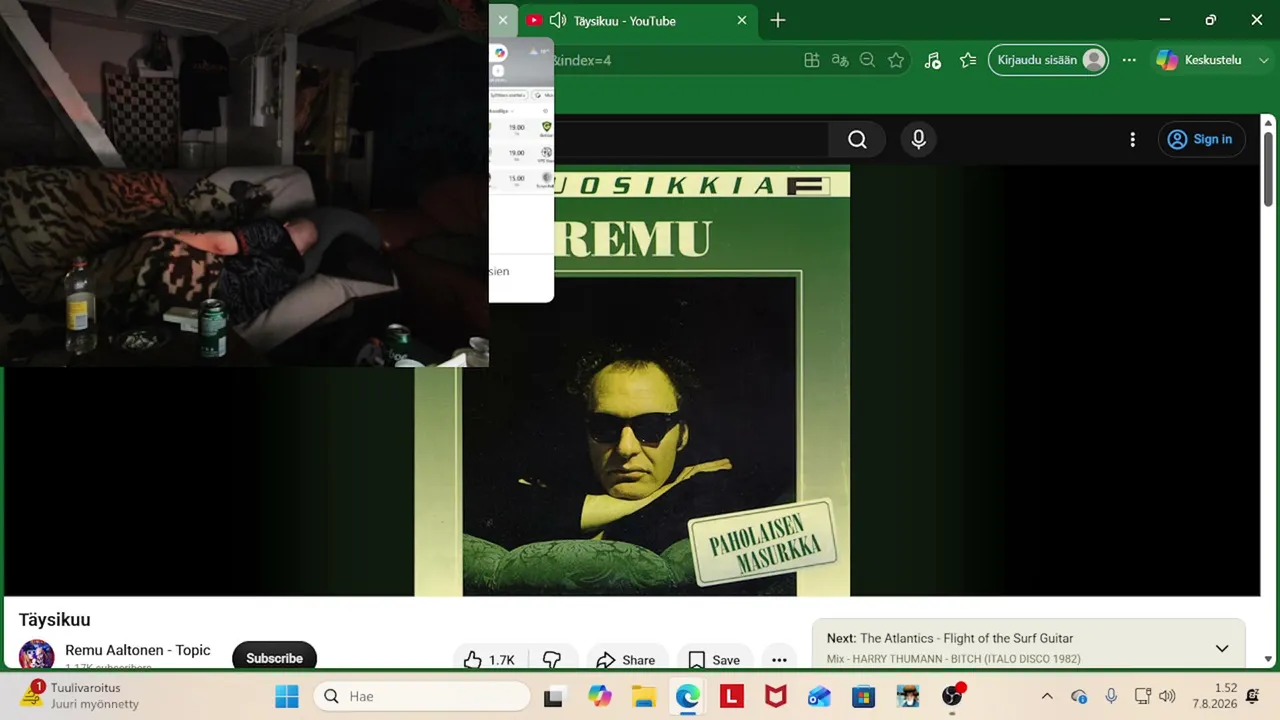Click the zoom out magnifier icon in address bar
This screenshot has width=1280, height=720.
tap(867, 60)
